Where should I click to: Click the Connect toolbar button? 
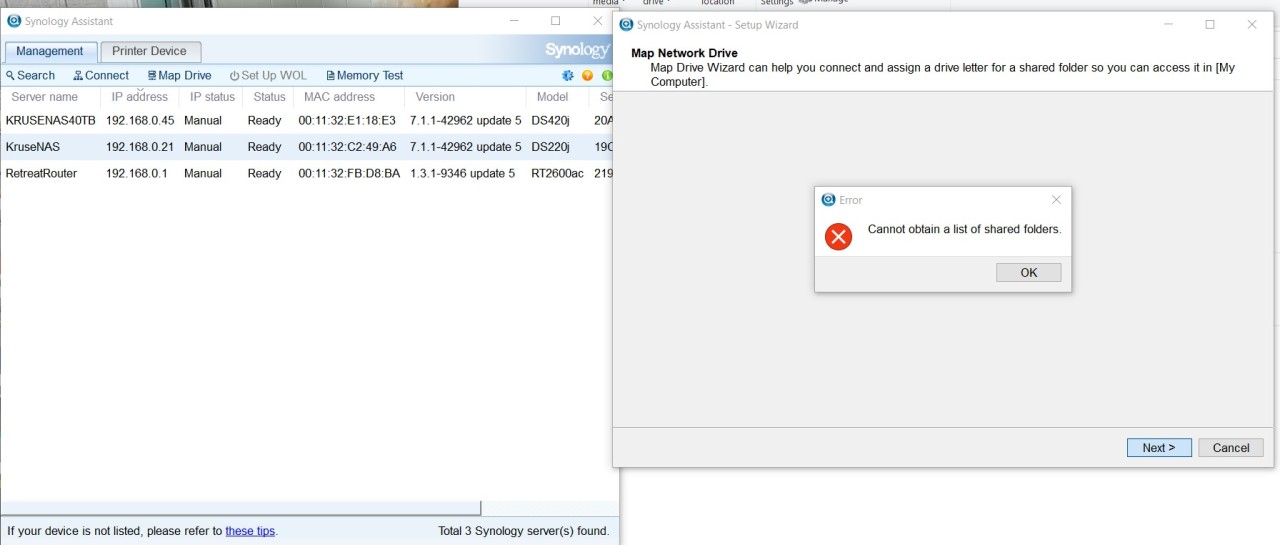101,76
